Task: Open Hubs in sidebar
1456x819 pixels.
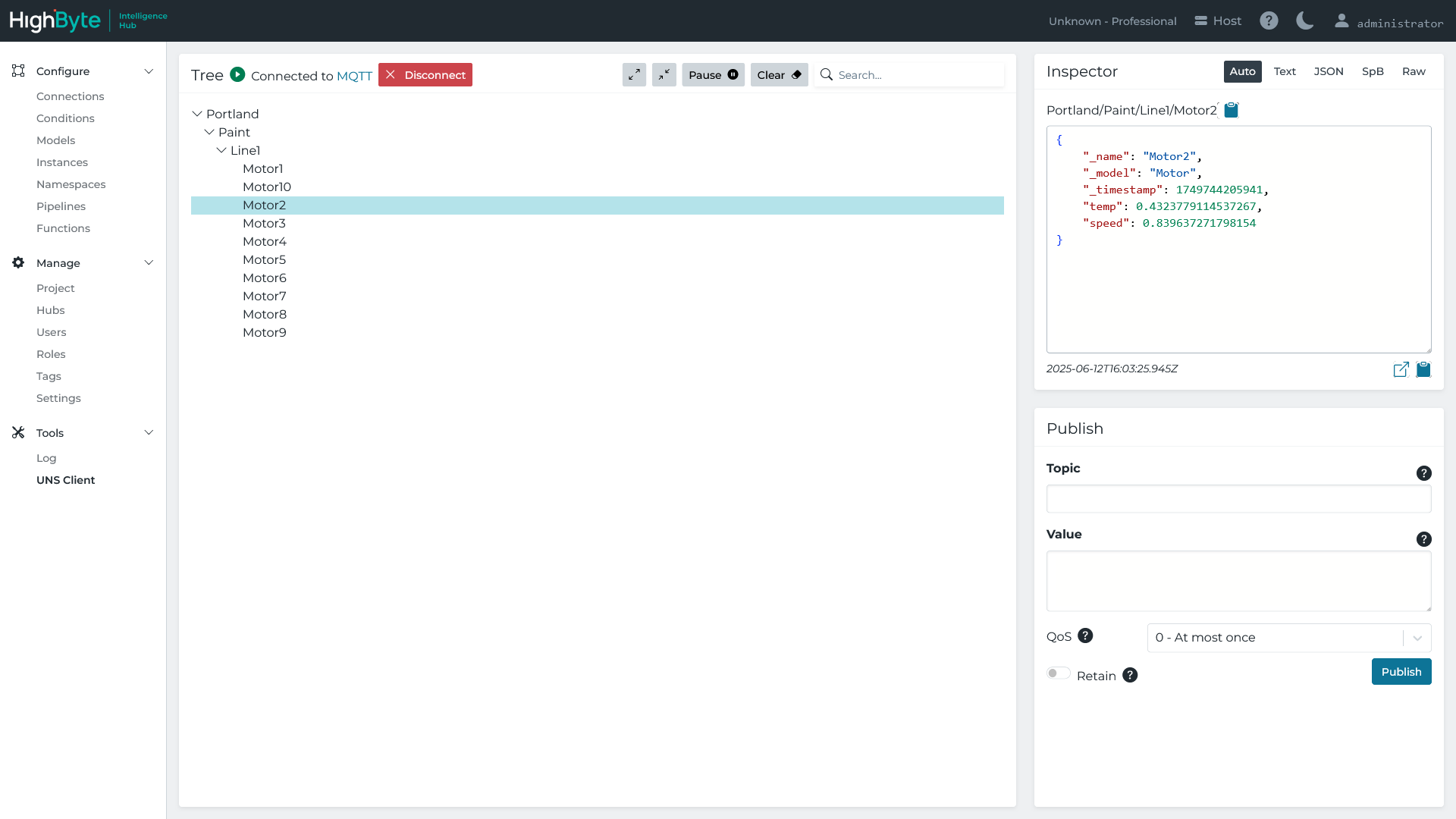Action: coord(51,310)
